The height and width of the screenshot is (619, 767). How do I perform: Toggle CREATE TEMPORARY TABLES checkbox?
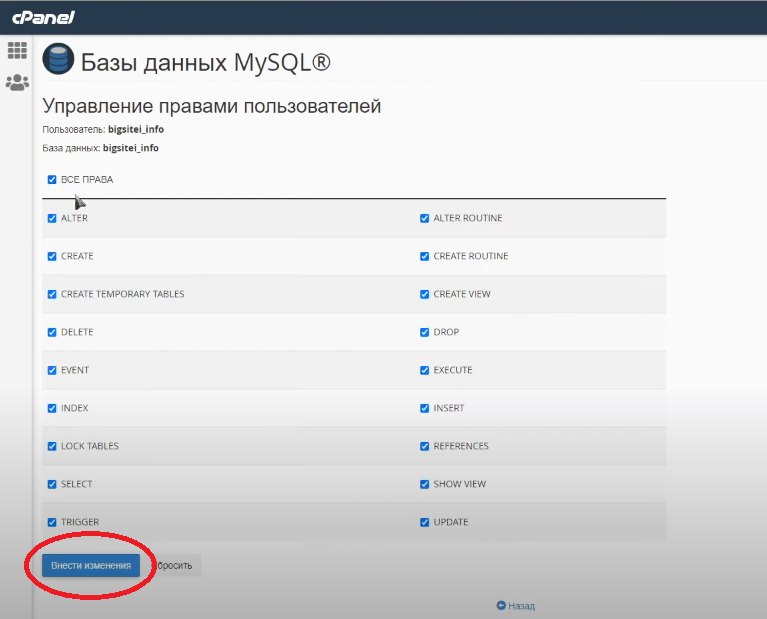click(52, 294)
